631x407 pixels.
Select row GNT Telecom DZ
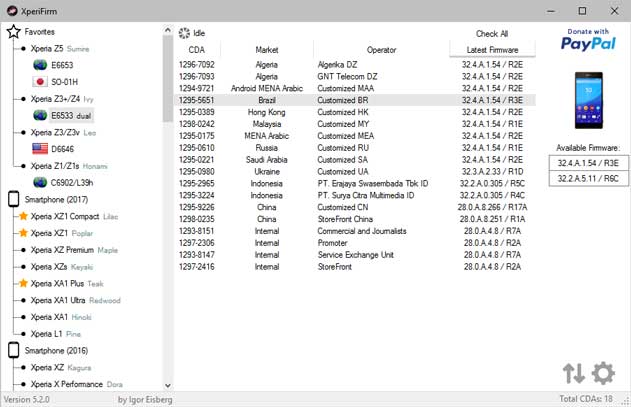355,76
